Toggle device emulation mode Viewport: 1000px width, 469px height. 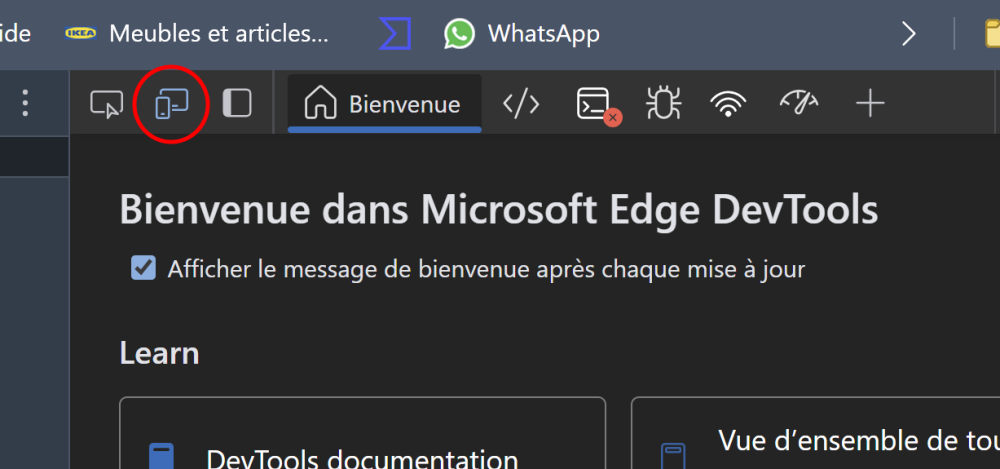(x=172, y=103)
